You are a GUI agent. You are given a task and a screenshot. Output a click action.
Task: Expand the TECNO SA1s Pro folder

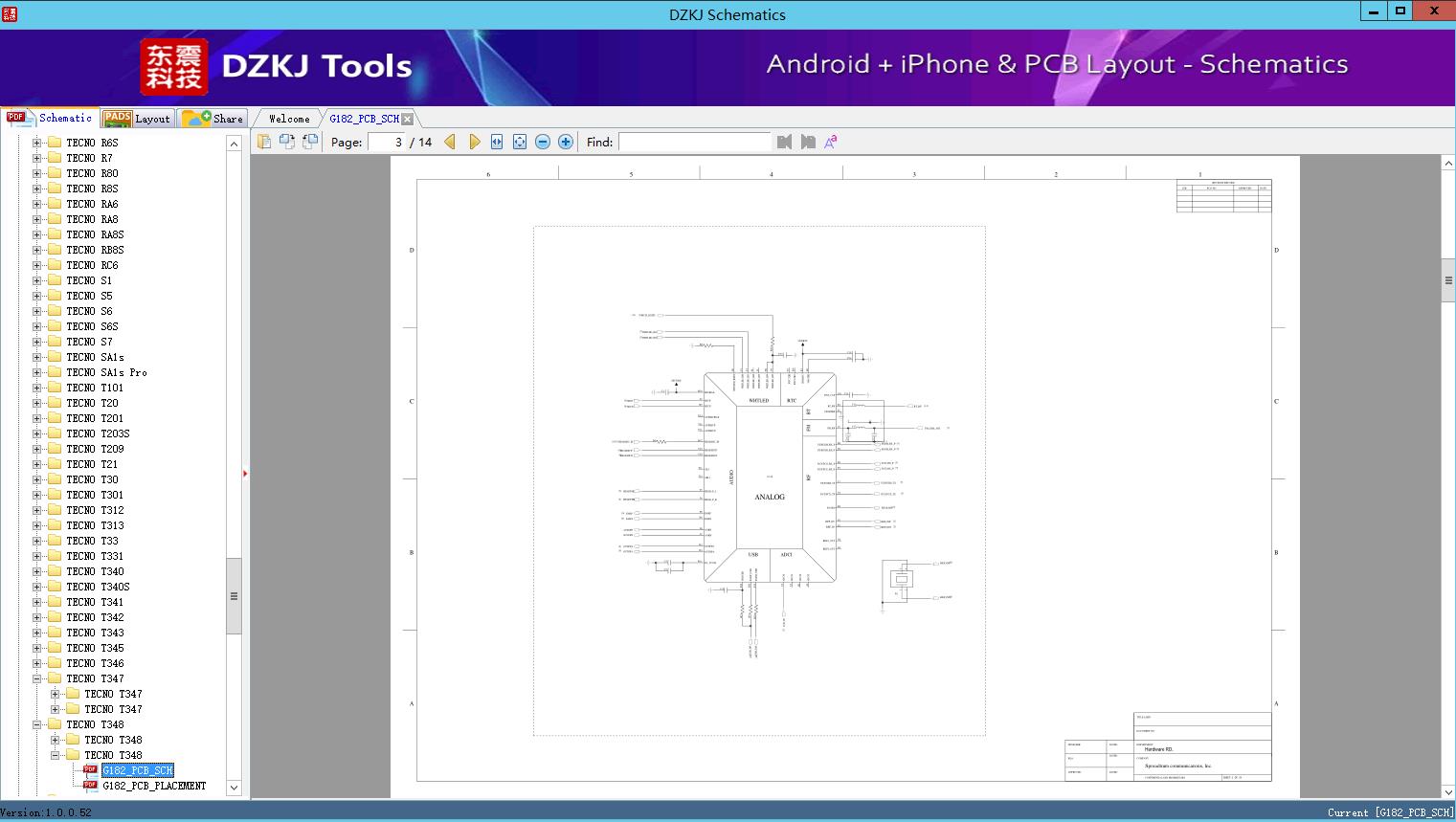point(37,372)
